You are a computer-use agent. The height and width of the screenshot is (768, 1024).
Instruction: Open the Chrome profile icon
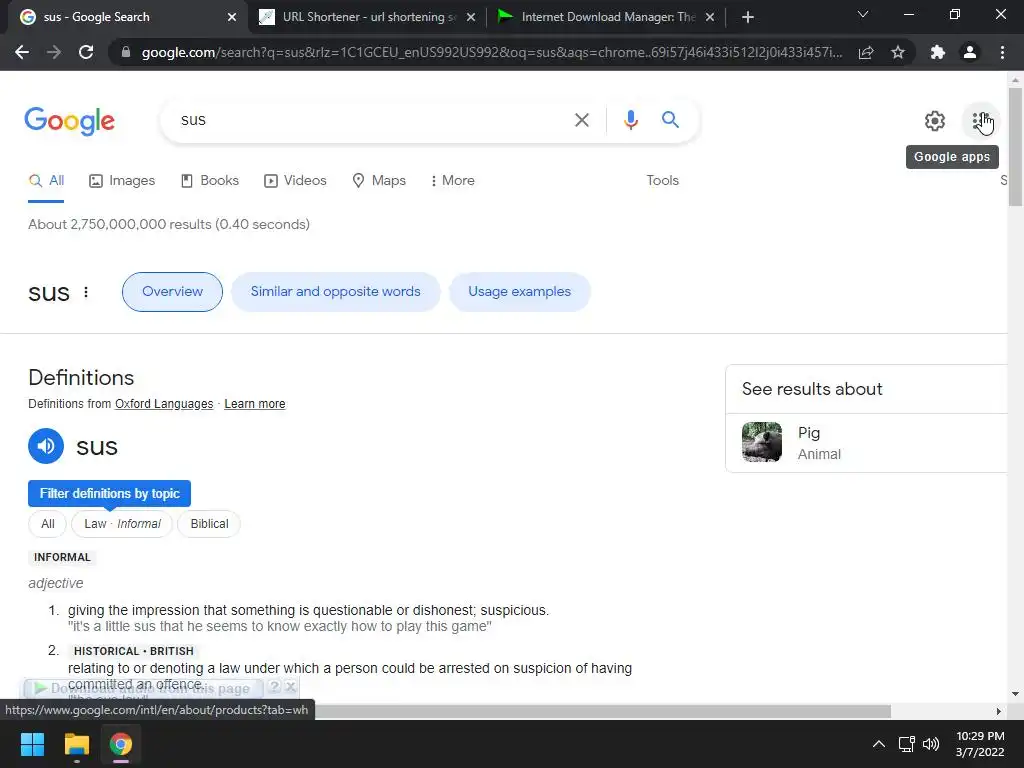[x=970, y=52]
